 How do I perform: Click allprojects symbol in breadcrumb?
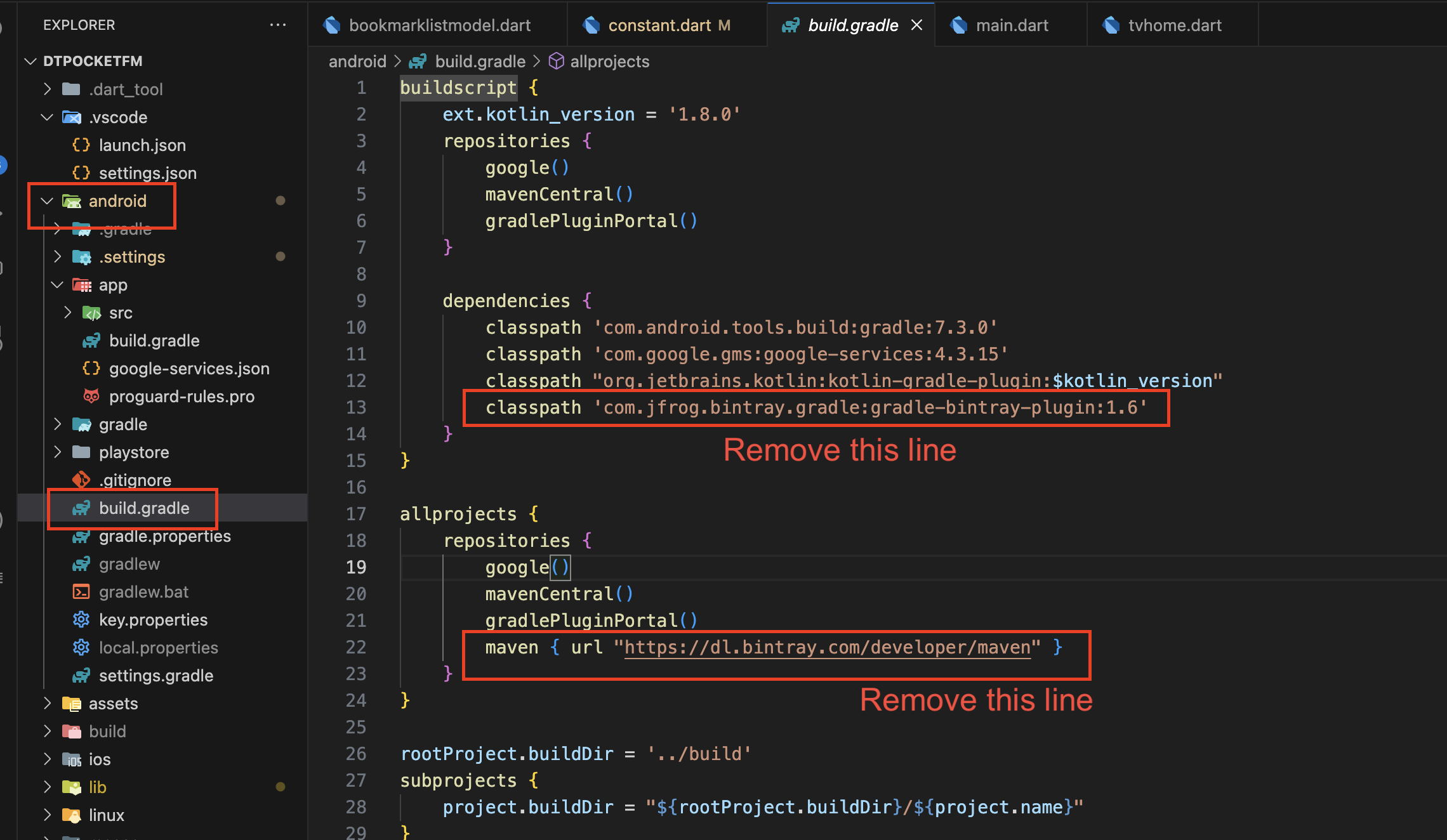609,62
